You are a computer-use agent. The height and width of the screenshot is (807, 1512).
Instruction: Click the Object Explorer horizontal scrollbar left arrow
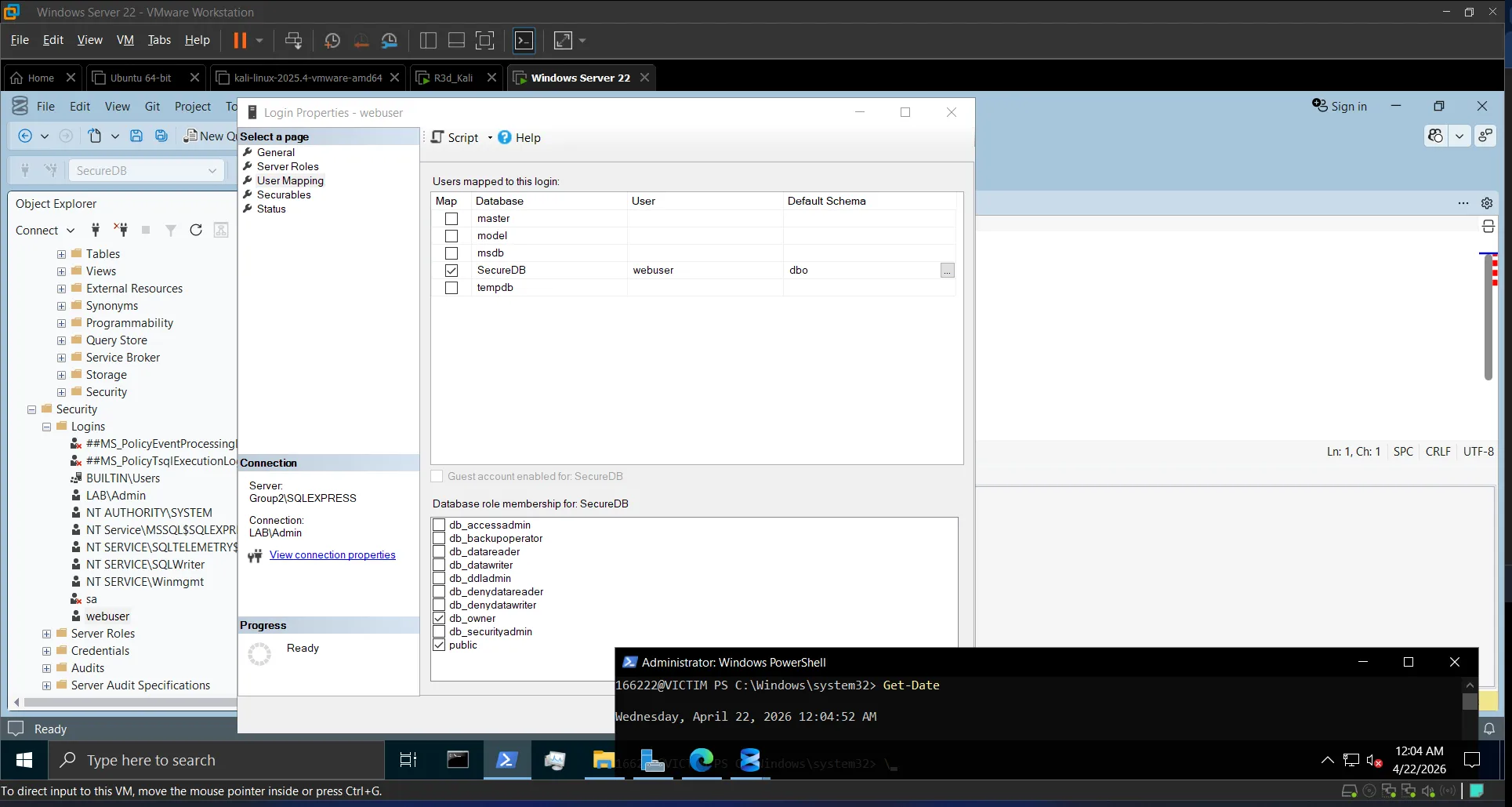tap(17, 702)
